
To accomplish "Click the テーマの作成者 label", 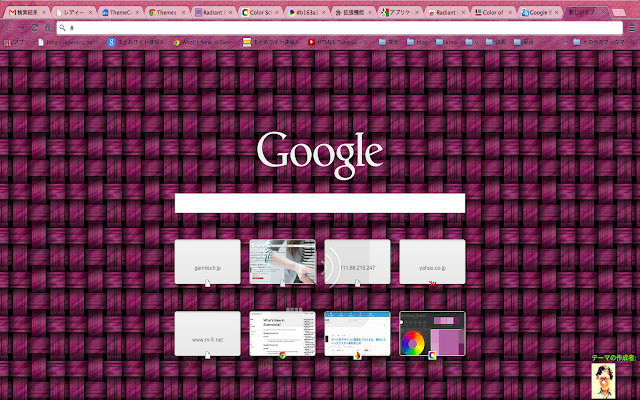I will pyautogui.click(x=614, y=358).
